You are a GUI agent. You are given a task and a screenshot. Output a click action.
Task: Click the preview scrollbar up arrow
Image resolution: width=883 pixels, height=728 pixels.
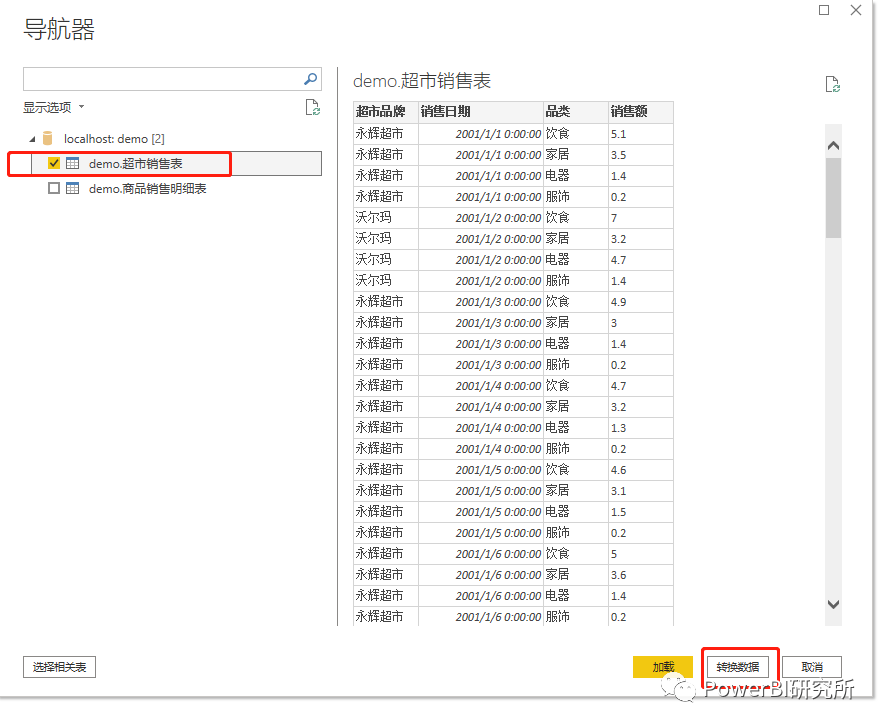coord(833,145)
